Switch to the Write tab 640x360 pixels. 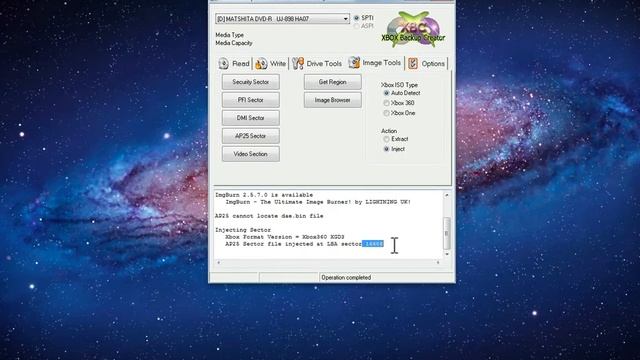click(271, 64)
